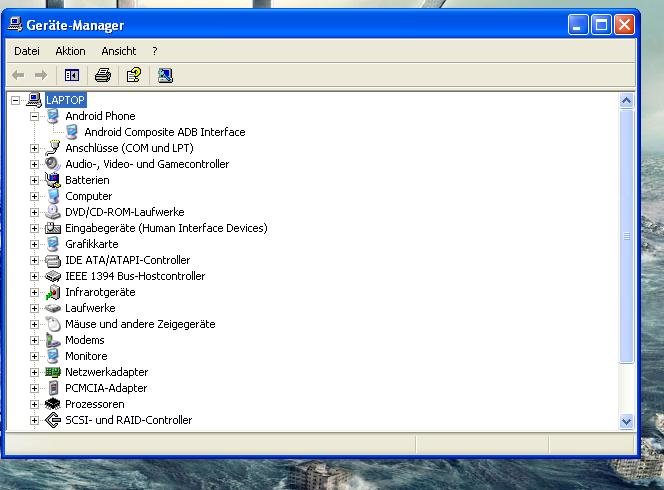The width and height of the screenshot is (664, 490).
Task: Expand the Batterien node
Action: point(34,180)
